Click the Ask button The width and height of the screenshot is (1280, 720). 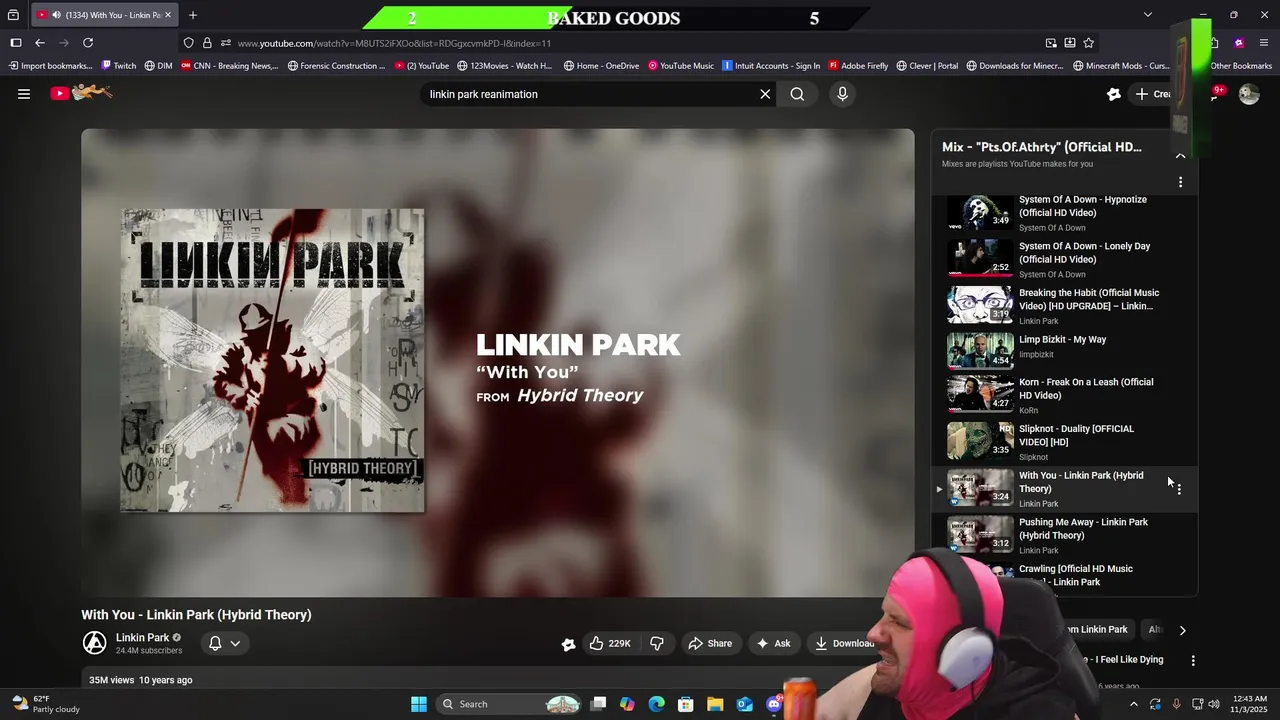(x=774, y=643)
